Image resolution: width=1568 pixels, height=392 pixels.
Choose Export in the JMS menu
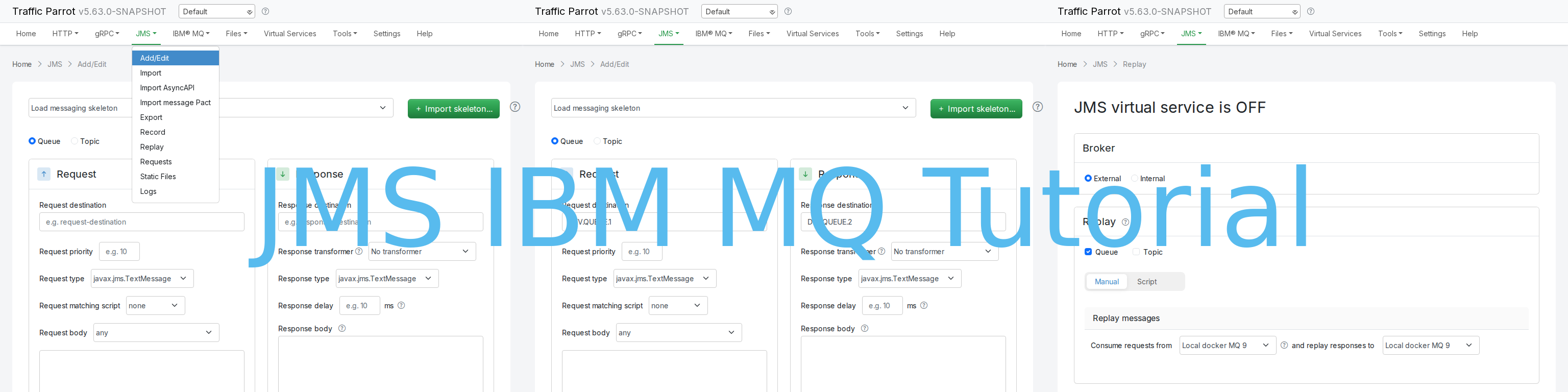(175, 117)
